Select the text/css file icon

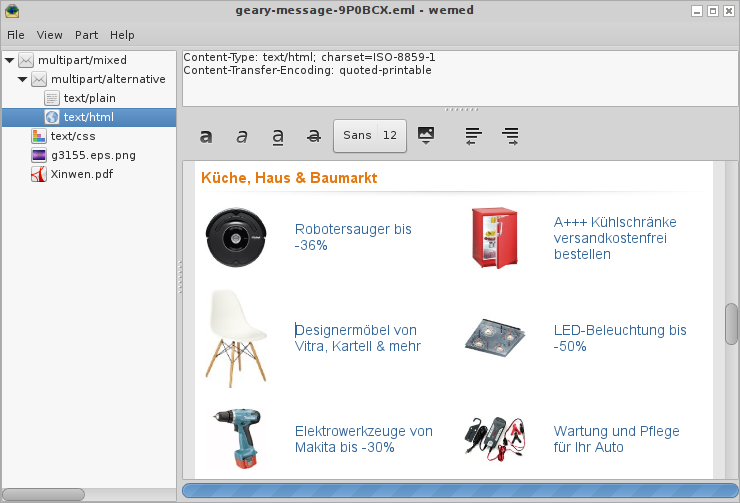[39, 136]
